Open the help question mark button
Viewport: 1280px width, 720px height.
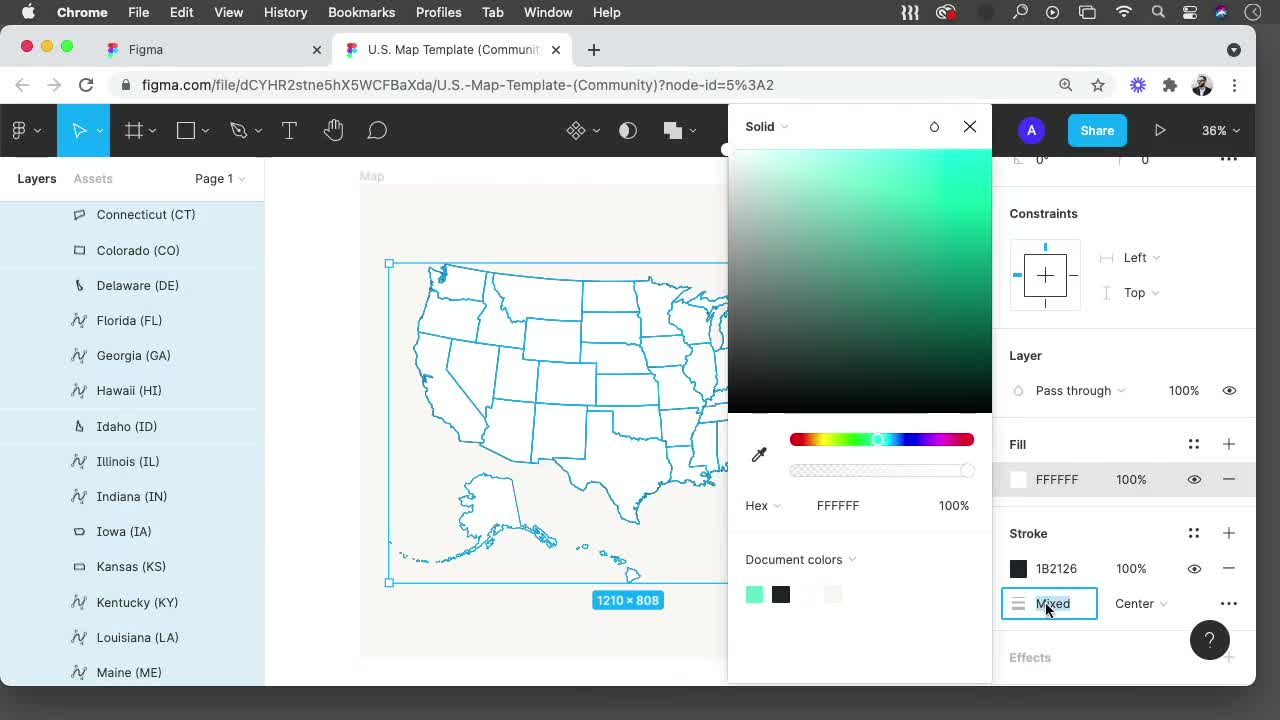[x=1210, y=640]
